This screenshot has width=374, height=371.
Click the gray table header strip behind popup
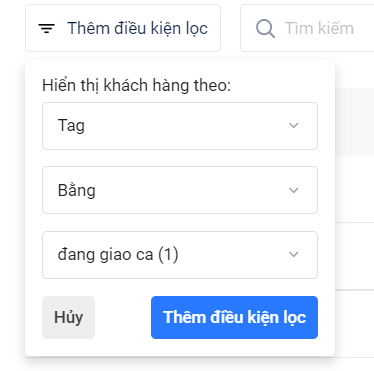(354, 122)
